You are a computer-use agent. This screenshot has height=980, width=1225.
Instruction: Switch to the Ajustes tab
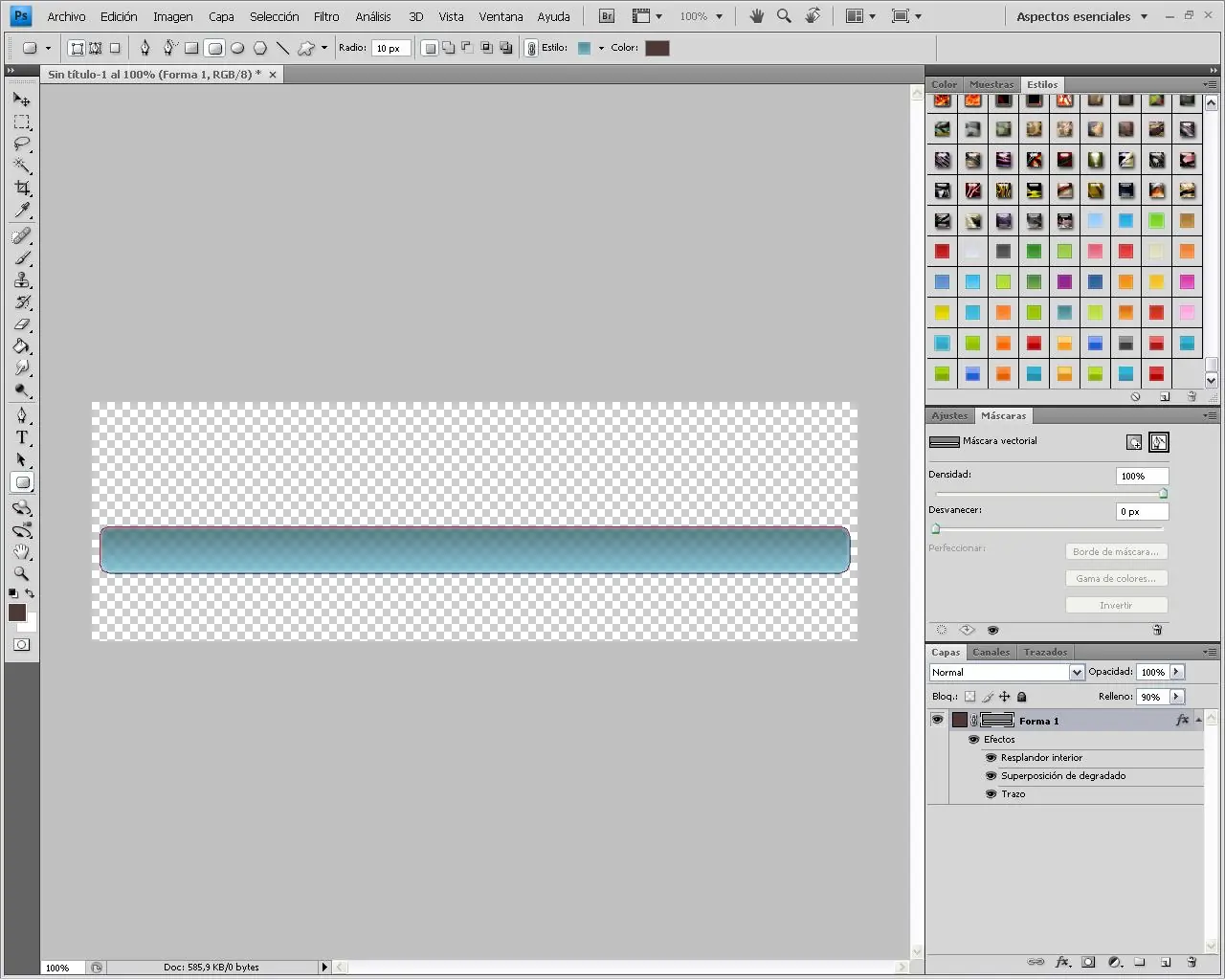click(949, 415)
